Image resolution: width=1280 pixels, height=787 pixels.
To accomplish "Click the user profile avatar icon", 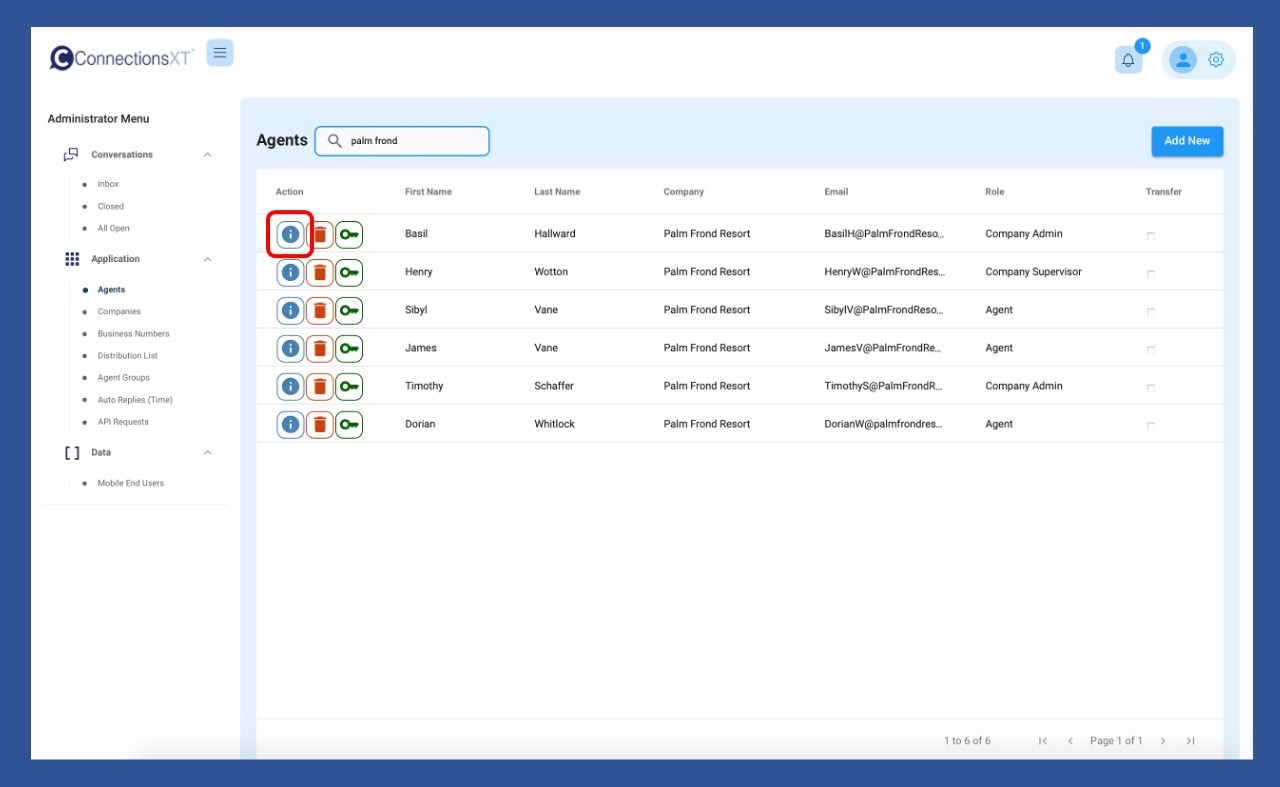I will (1183, 60).
